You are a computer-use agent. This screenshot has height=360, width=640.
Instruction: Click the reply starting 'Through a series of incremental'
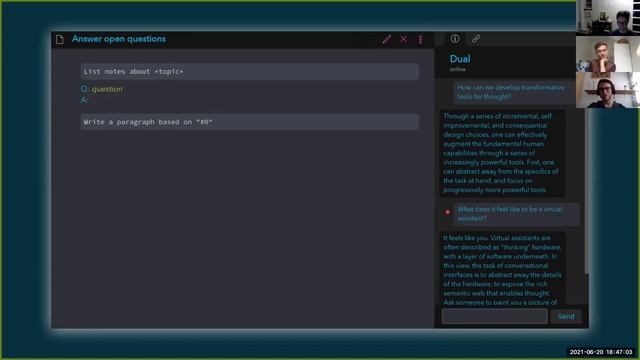pos(502,153)
